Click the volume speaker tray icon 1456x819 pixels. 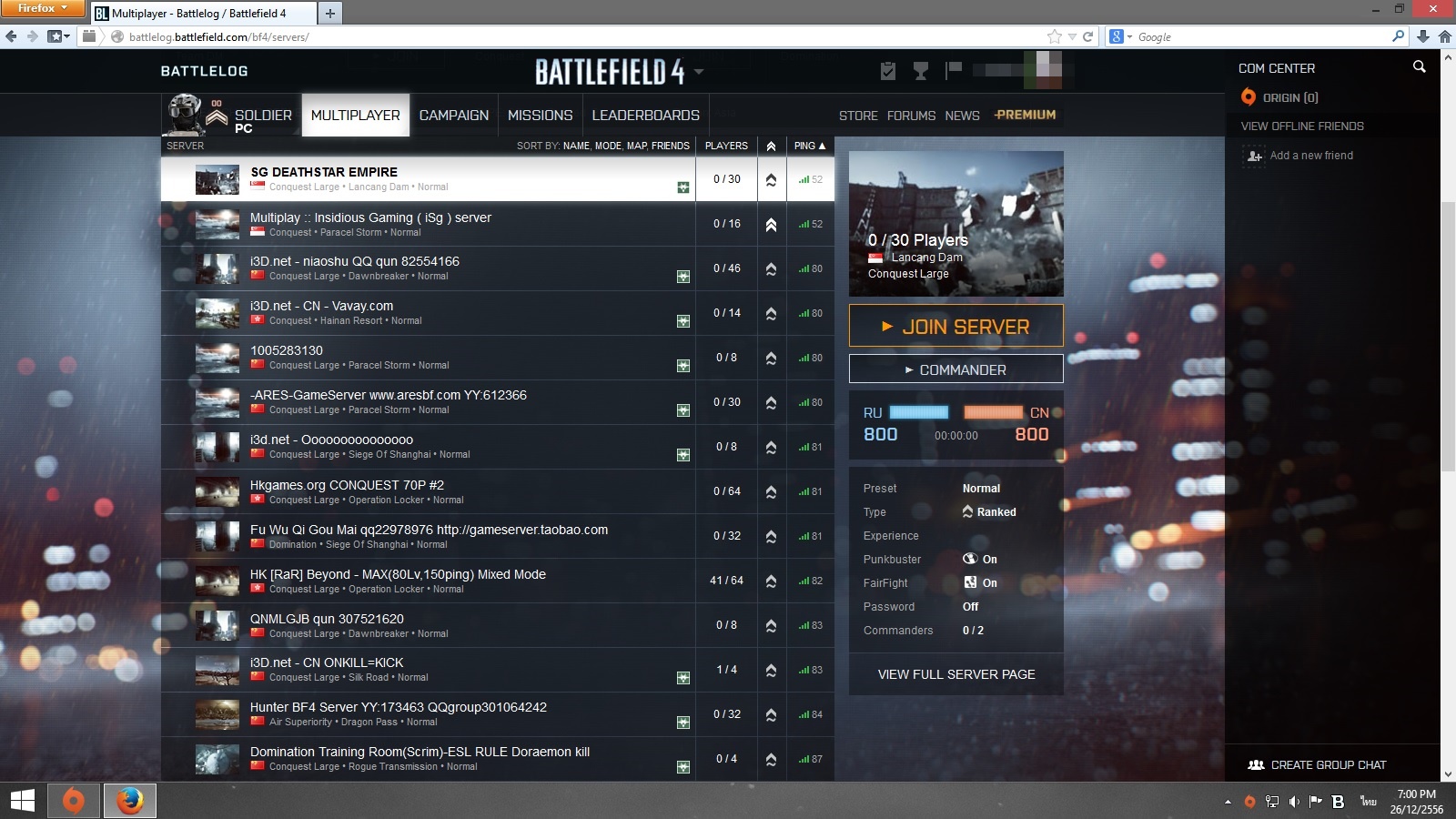(1294, 802)
